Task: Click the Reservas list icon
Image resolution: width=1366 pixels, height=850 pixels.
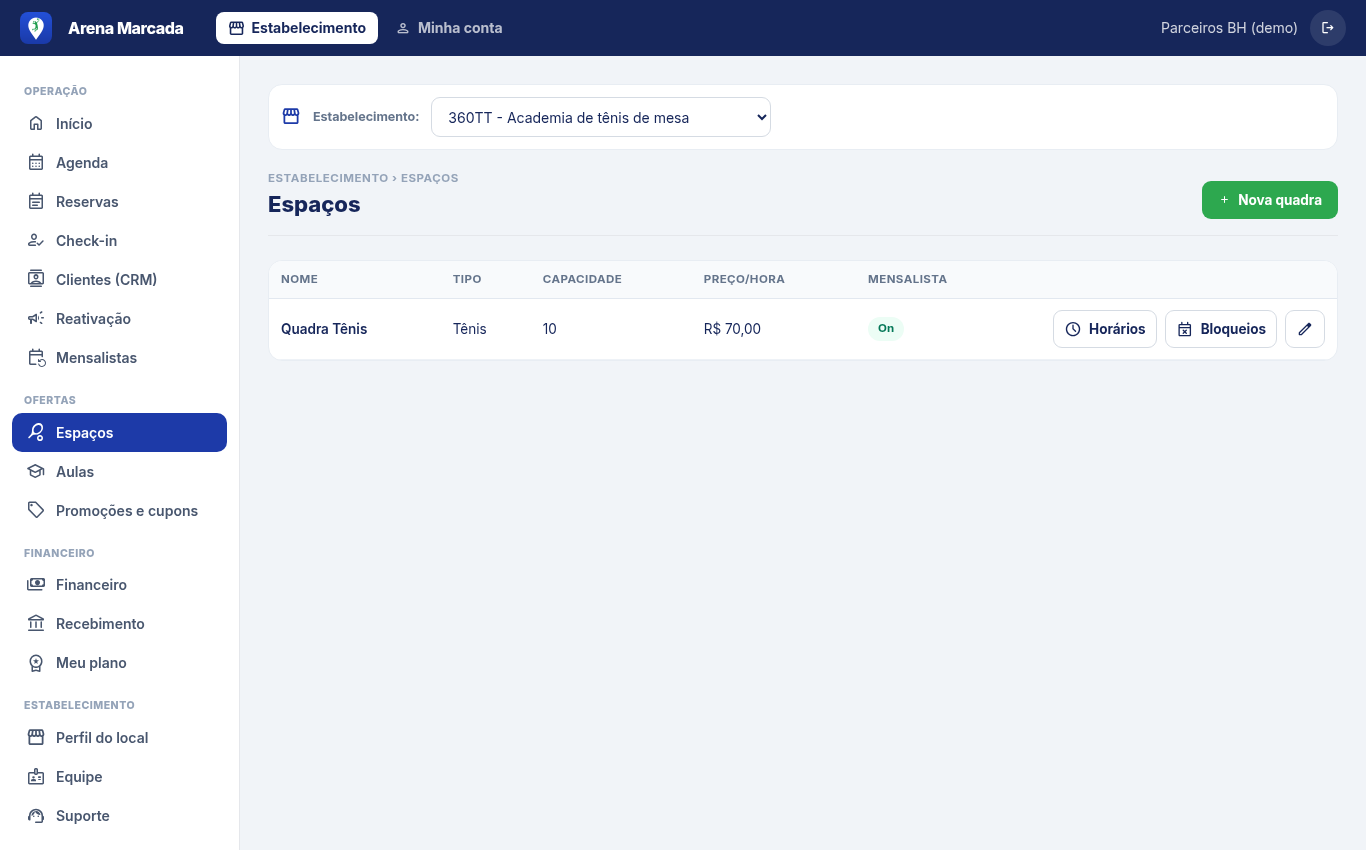Action: (36, 202)
